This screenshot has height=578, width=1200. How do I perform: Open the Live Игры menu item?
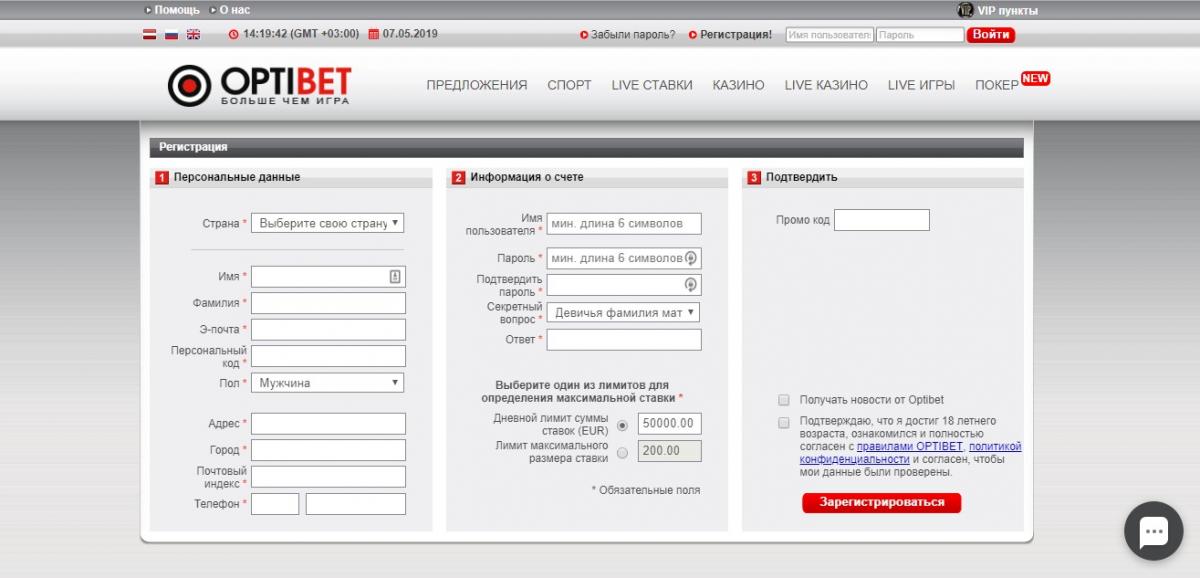click(x=921, y=85)
